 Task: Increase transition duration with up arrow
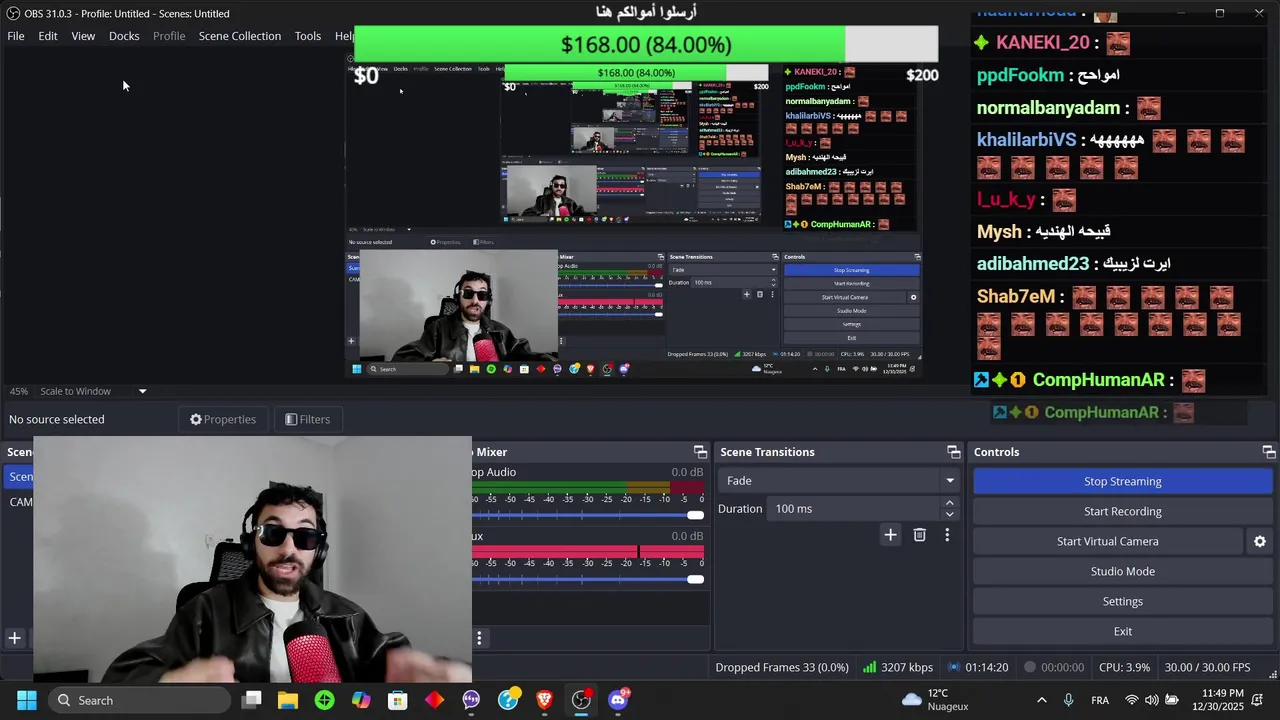click(949, 503)
